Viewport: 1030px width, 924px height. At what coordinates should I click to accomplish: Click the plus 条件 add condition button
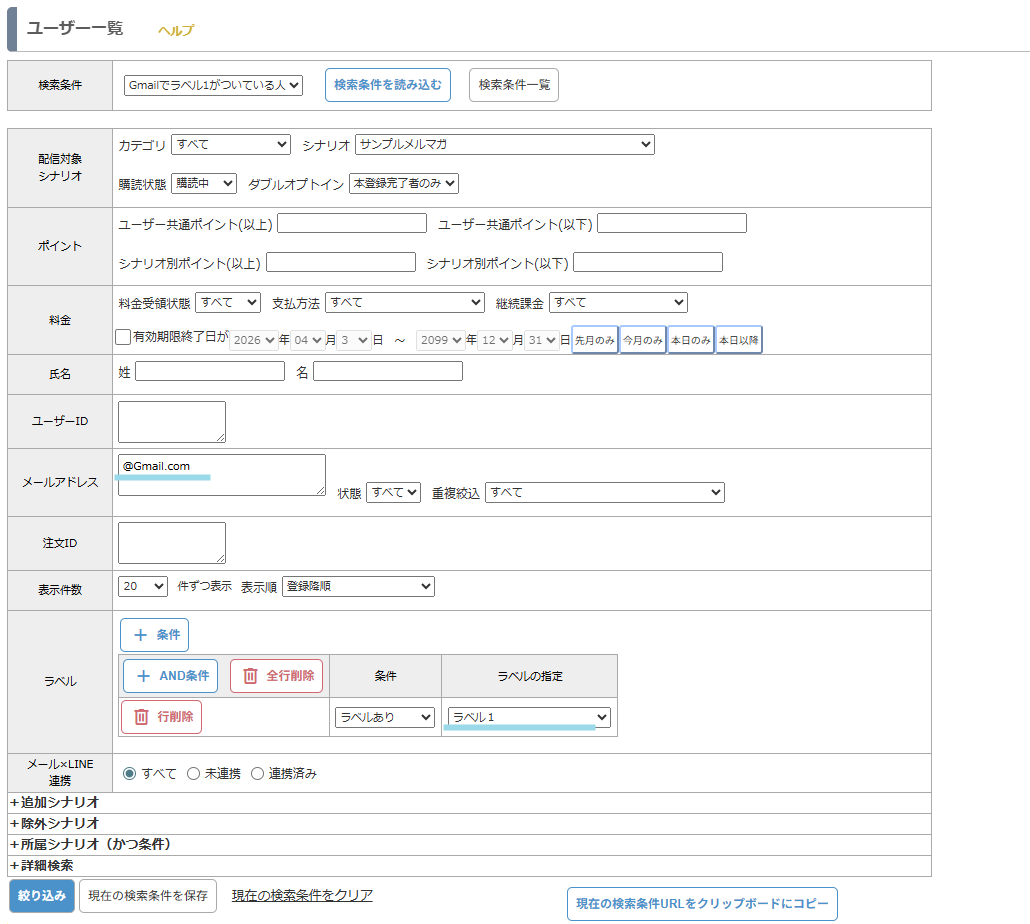click(x=154, y=635)
